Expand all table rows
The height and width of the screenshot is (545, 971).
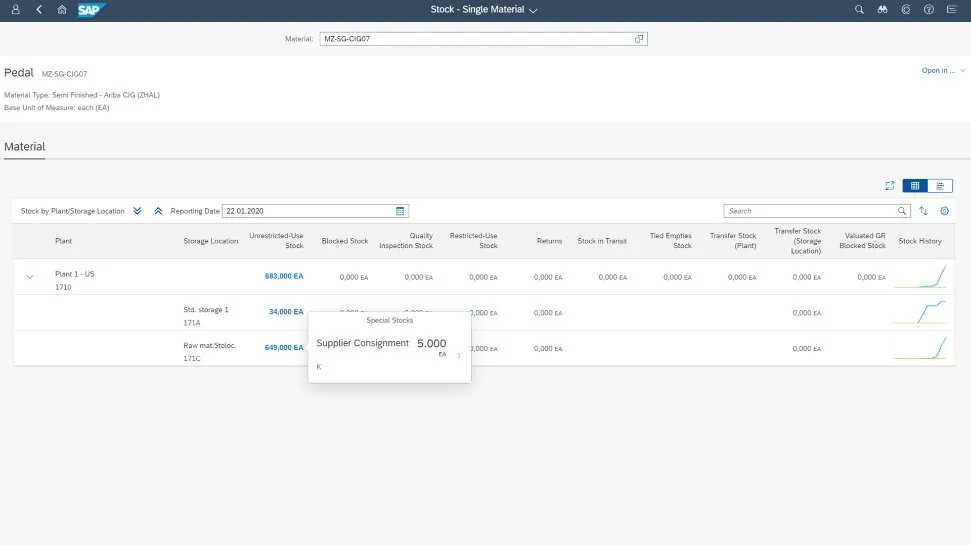coord(138,211)
